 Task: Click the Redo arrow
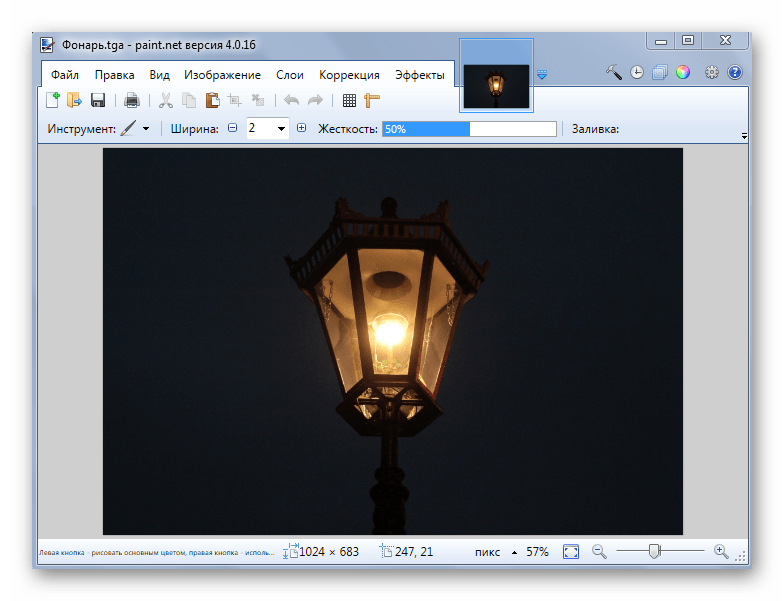[x=315, y=100]
